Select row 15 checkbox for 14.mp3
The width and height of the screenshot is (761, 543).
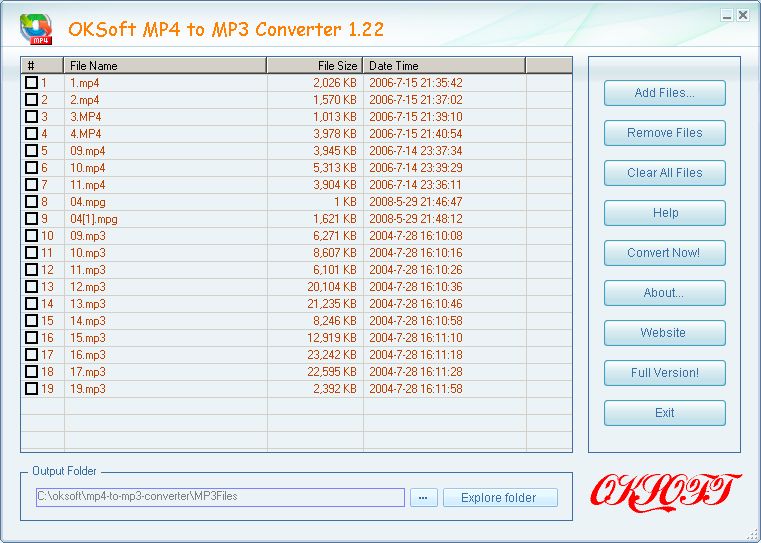coord(32,320)
